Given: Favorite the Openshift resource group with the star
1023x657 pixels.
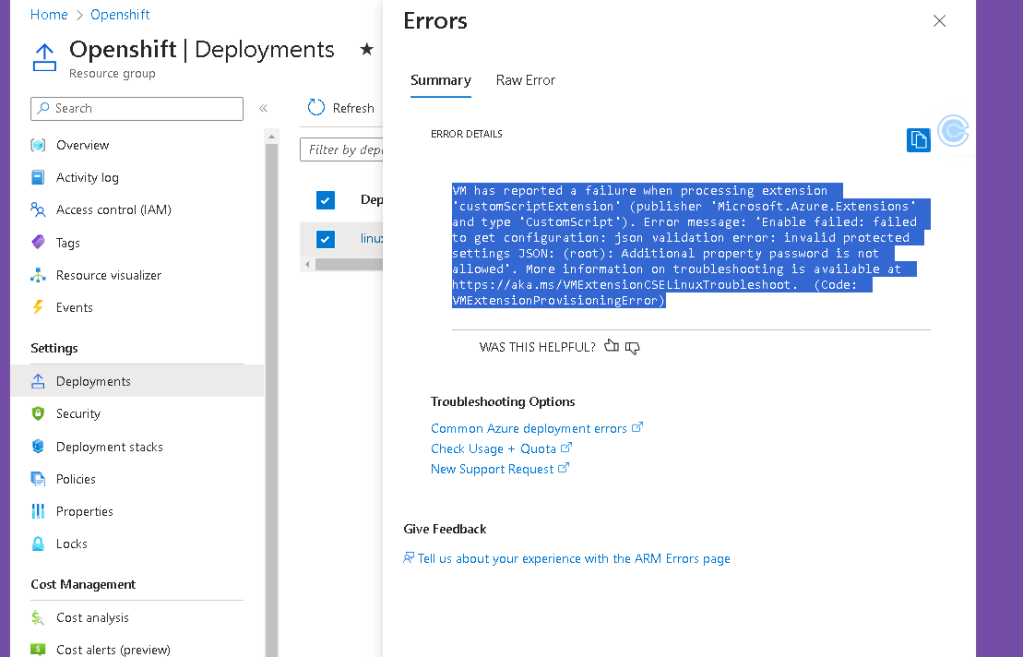Looking at the screenshot, I should 367,49.
